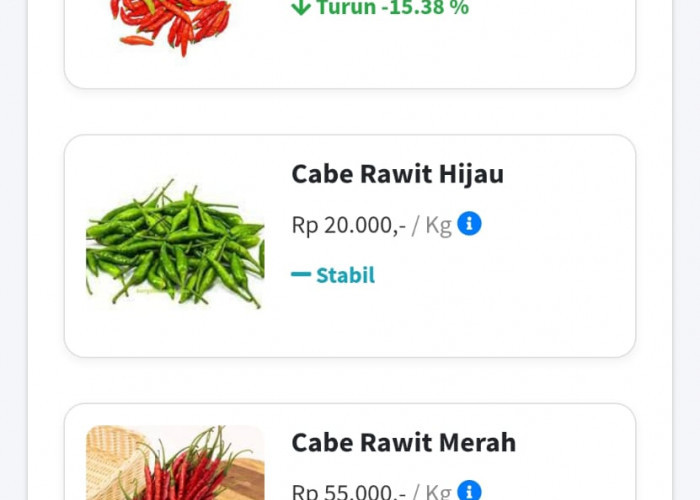The width and height of the screenshot is (700, 500).
Task: Open the Cabe Rawit Merah chili image
Action: (x=175, y=465)
